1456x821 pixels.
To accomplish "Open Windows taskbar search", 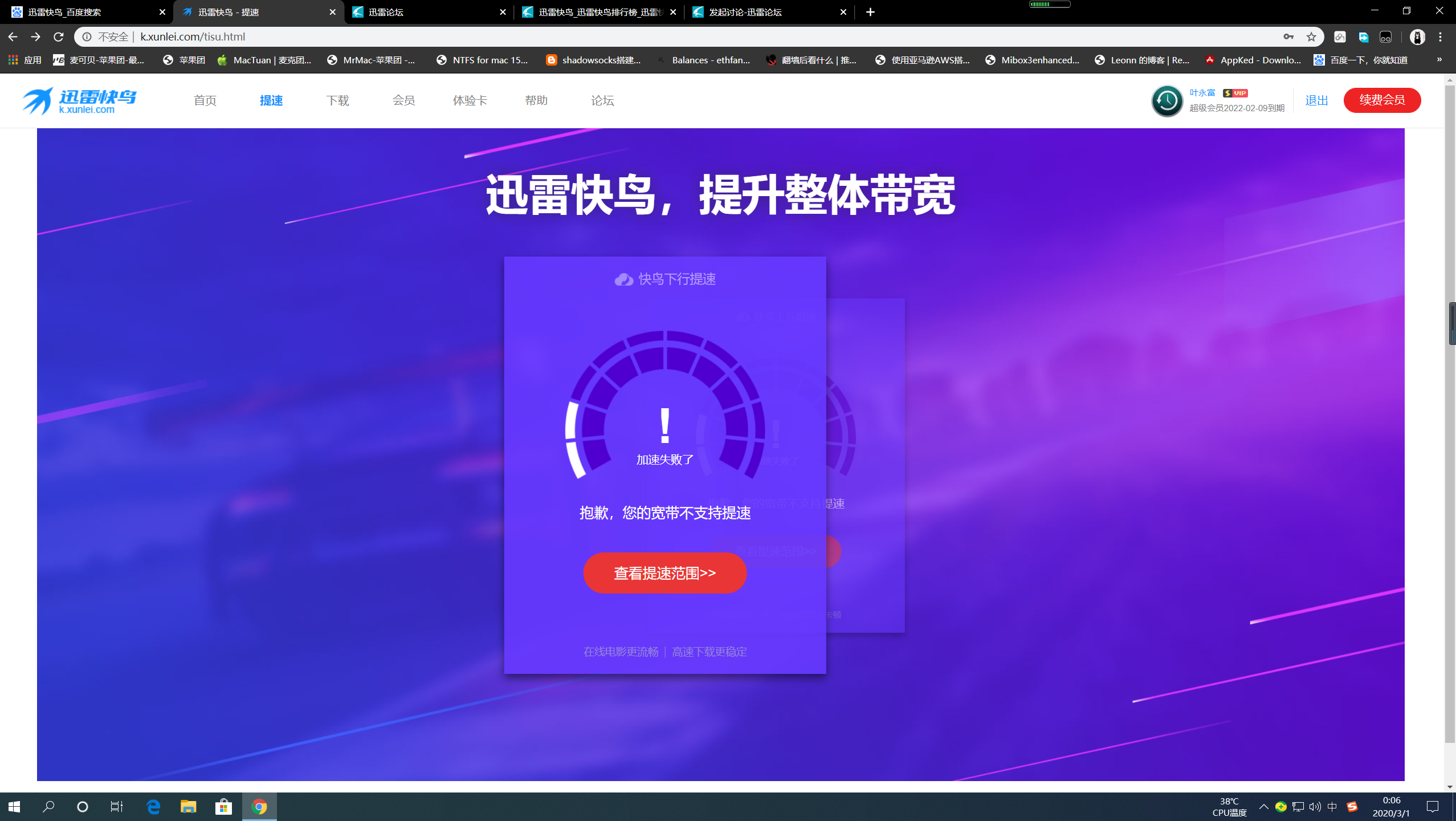I will coord(48,807).
